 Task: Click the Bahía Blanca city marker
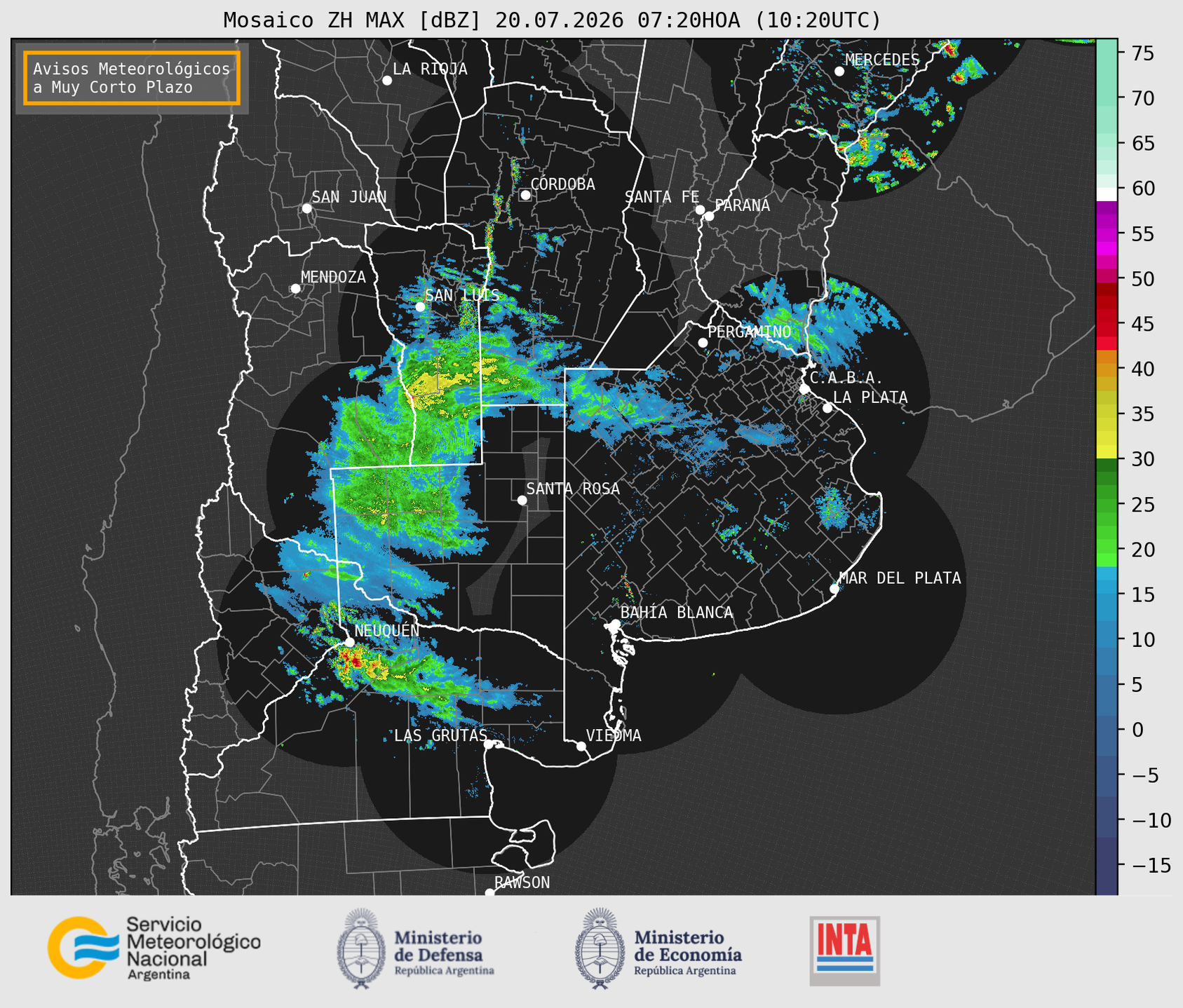615,624
